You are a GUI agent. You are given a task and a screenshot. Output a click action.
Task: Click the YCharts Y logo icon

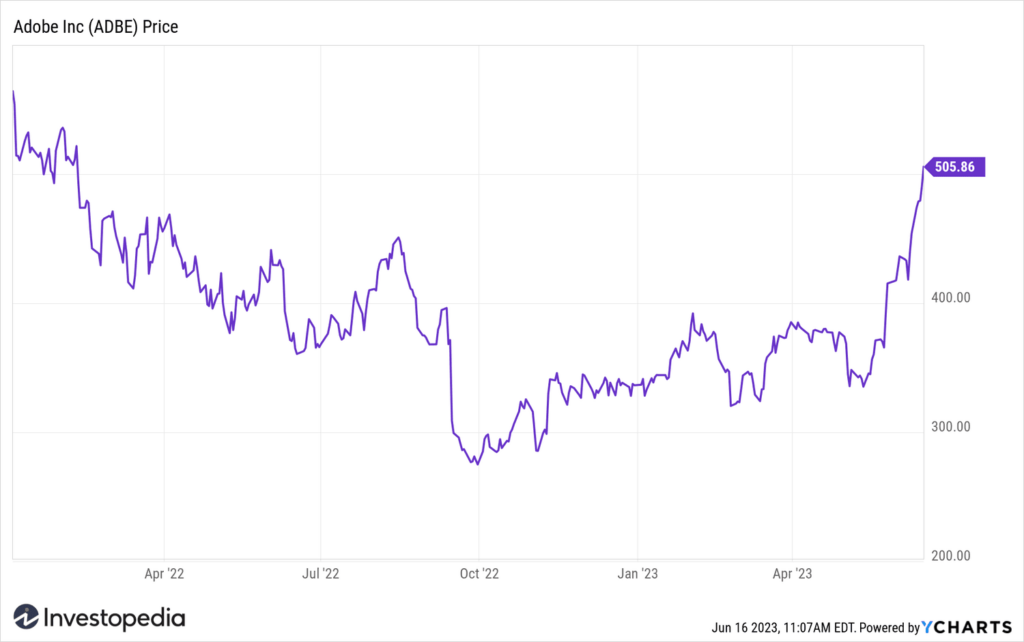tap(928, 627)
